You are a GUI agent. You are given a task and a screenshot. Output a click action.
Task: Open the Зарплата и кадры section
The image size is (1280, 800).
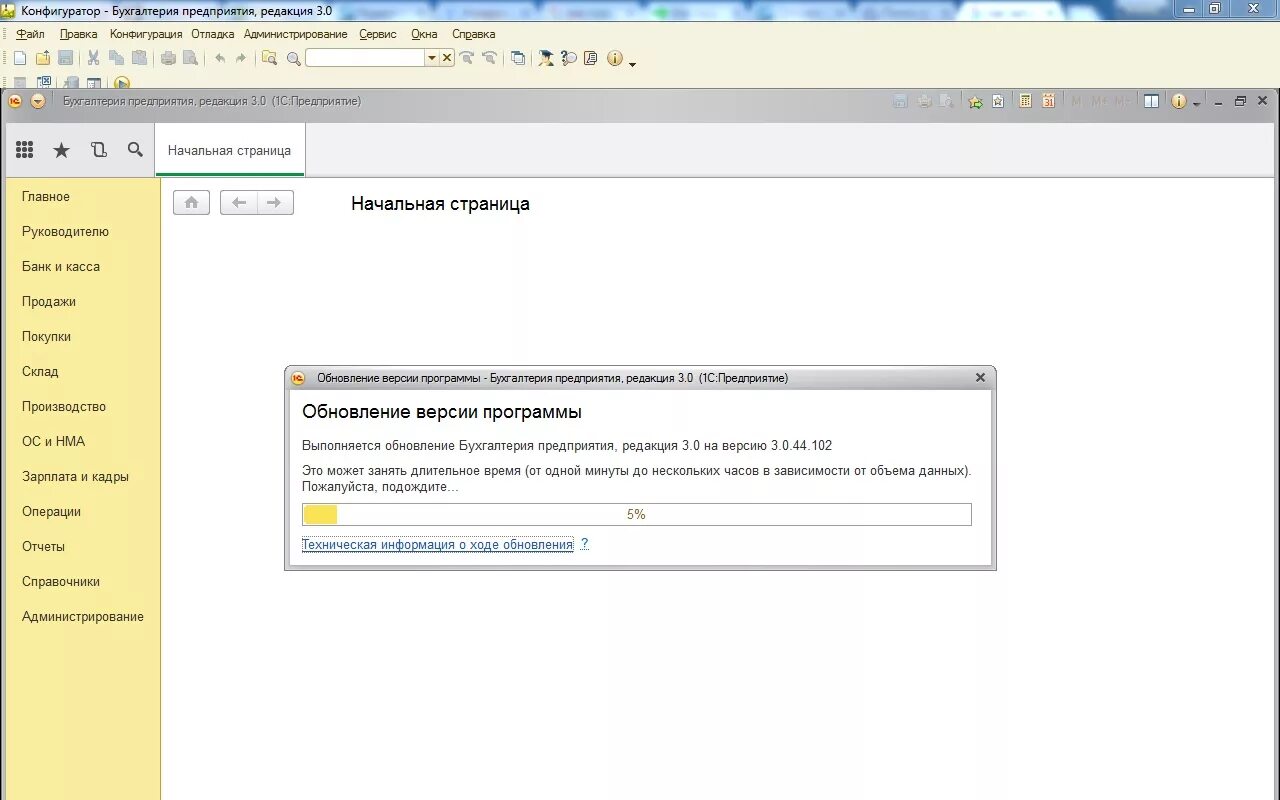pyautogui.click(x=75, y=477)
